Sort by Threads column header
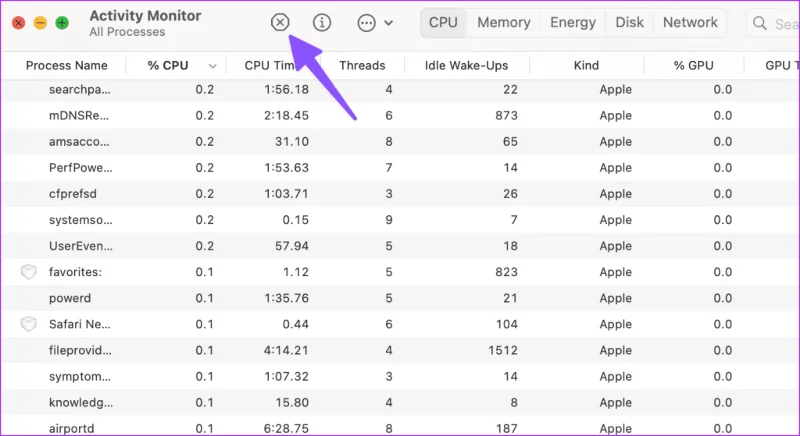The image size is (800, 436). pyautogui.click(x=362, y=65)
